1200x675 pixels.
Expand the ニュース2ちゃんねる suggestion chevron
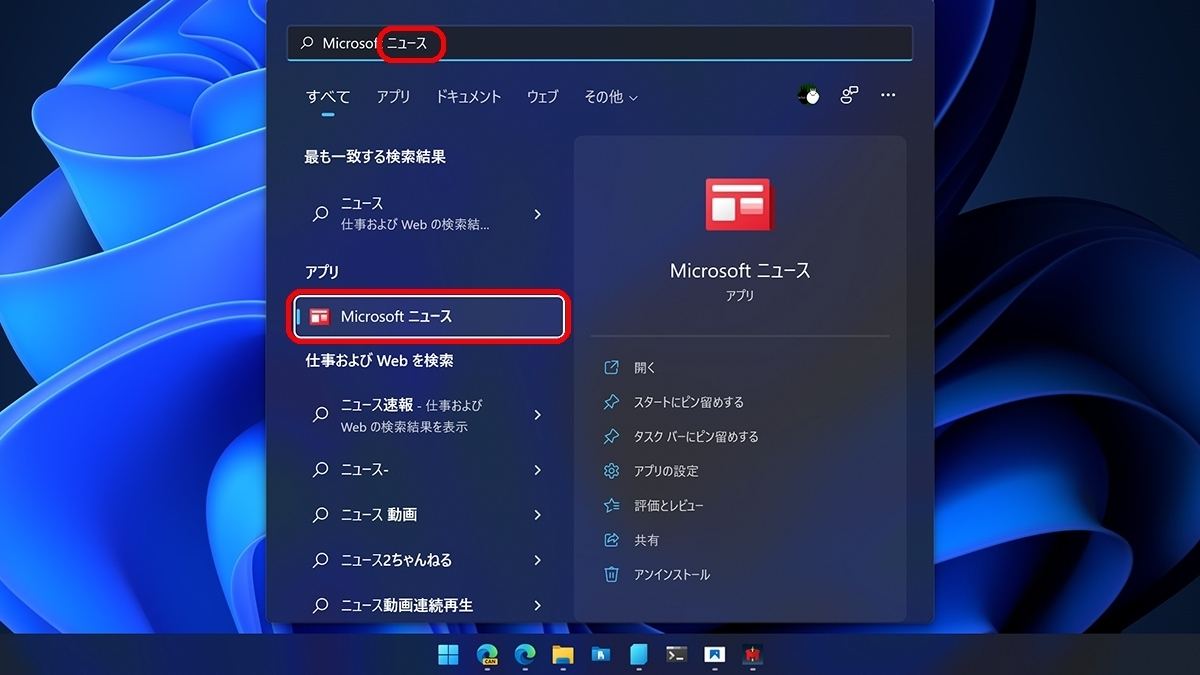(x=538, y=560)
